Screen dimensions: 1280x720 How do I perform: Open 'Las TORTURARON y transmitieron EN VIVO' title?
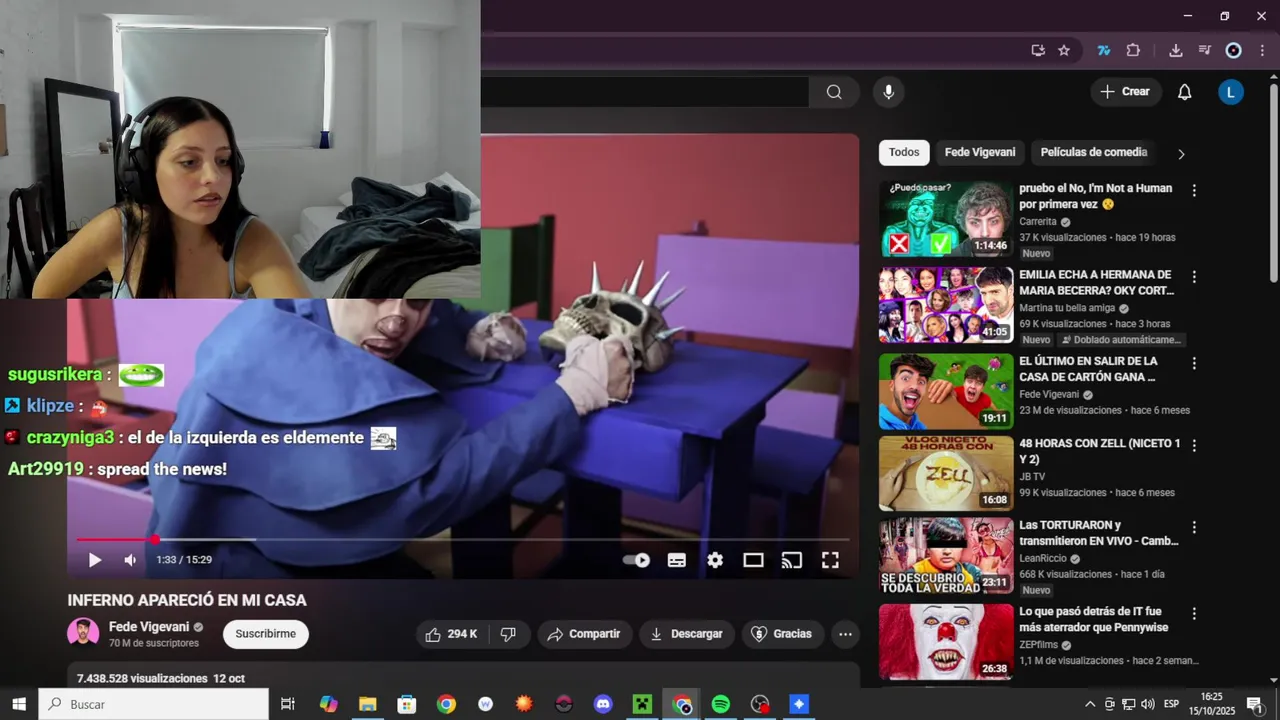(1099, 533)
